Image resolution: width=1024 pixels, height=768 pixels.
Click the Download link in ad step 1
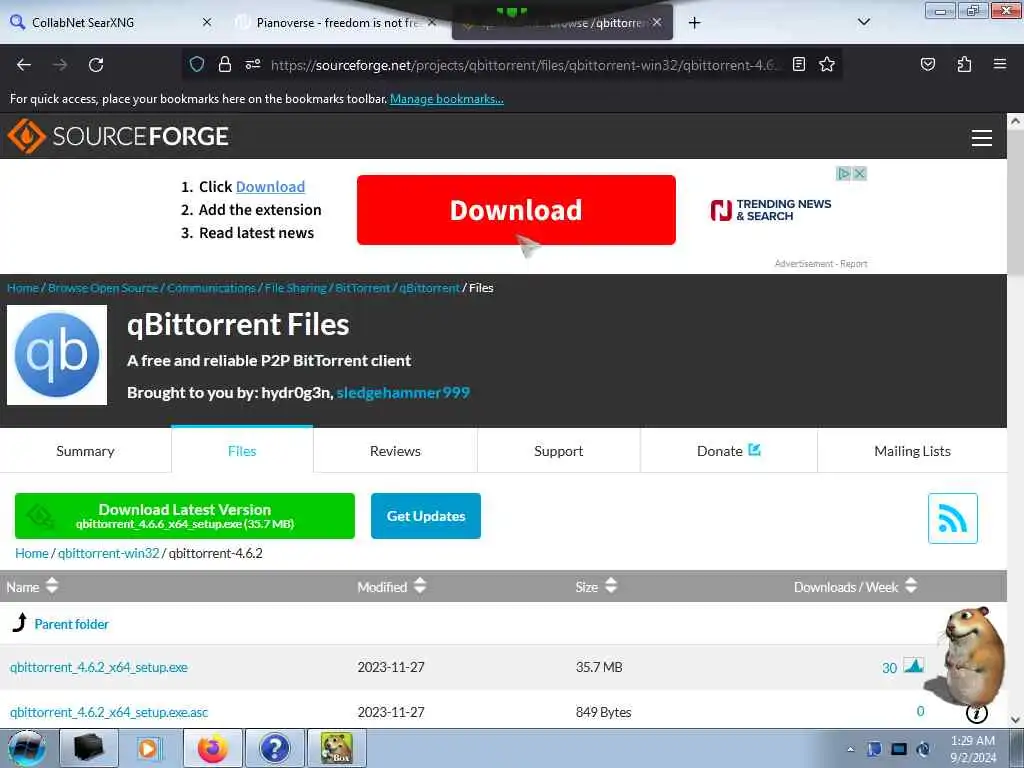270,187
